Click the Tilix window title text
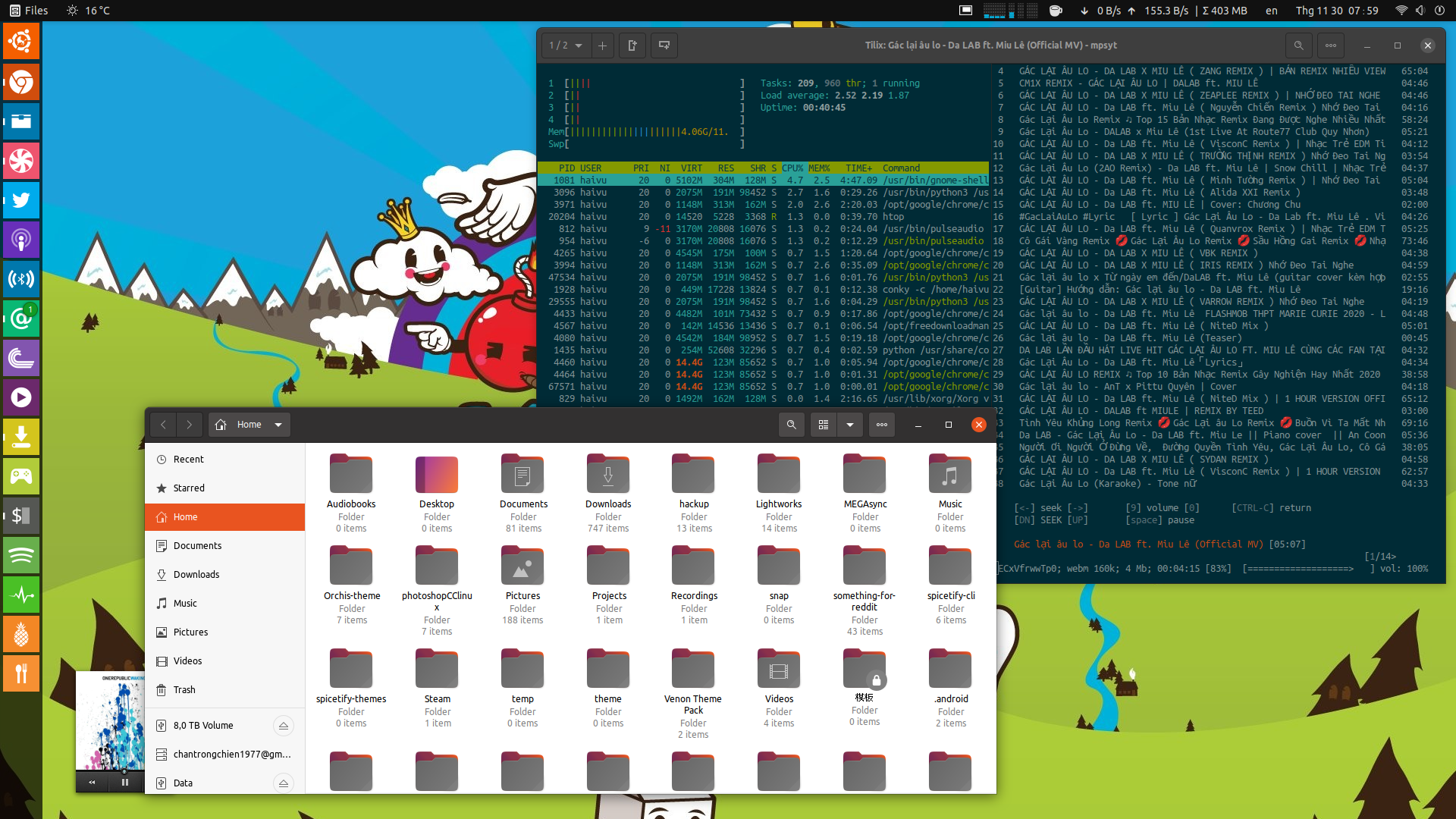The width and height of the screenshot is (1456, 819). pos(990,45)
